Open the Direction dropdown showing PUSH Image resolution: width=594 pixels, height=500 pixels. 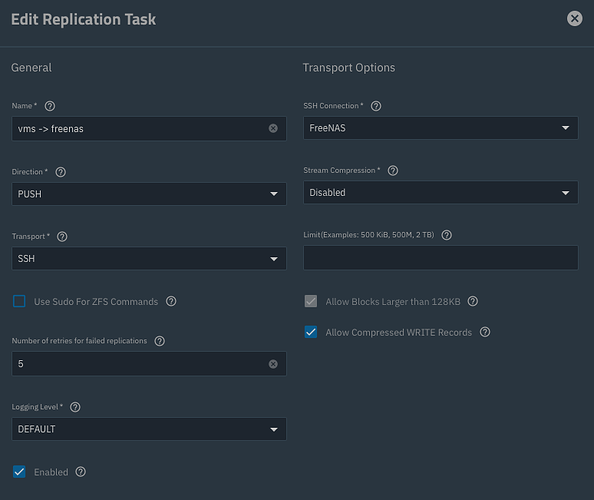(x=149, y=194)
